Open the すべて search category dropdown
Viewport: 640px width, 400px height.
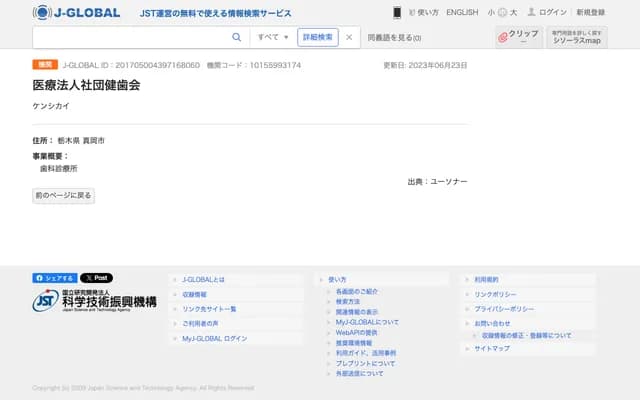tap(273, 37)
